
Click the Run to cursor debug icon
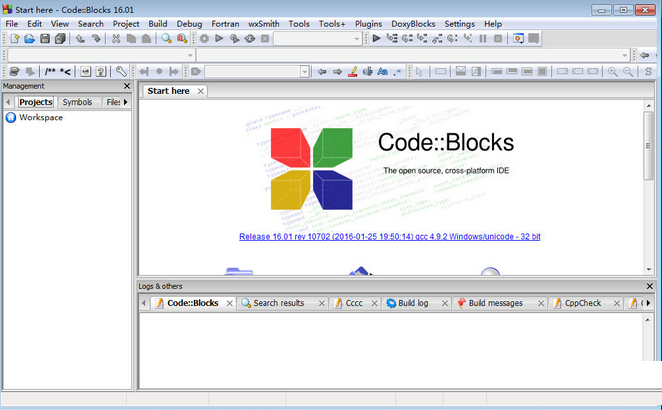pyautogui.click(x=392, y=39)
